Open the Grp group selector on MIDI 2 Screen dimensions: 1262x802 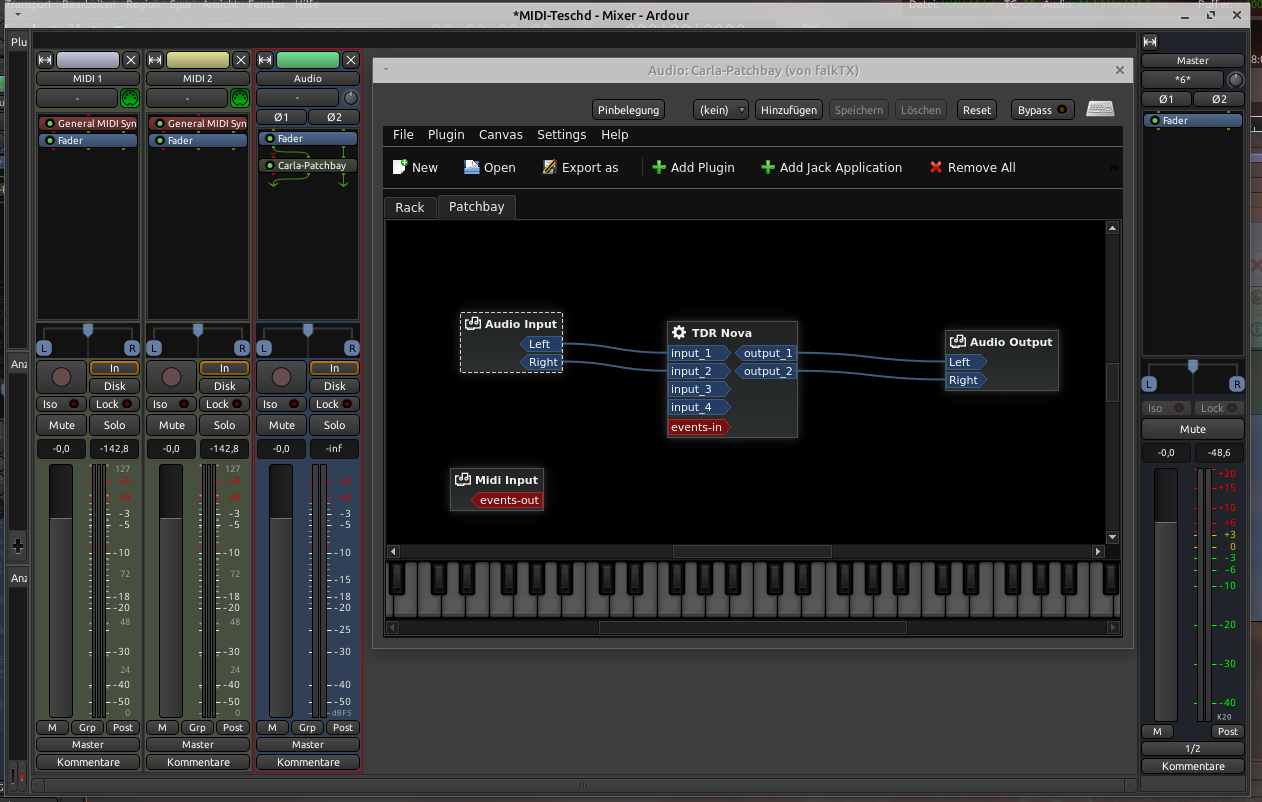click(x=197, y=727)
